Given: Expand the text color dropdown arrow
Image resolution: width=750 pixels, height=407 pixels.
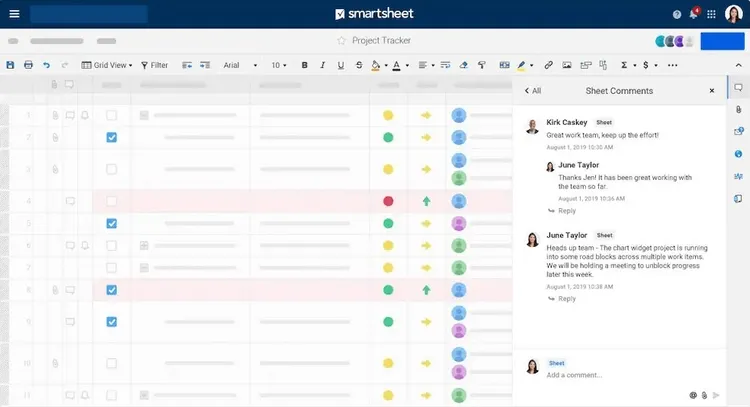Looking at the screenshot, I should 407,66.
